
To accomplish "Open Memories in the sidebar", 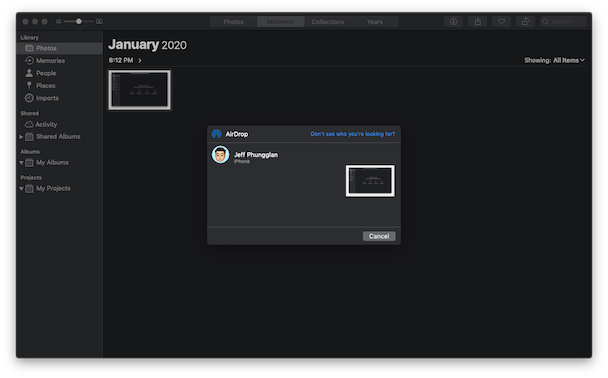I will click(60, 60).
